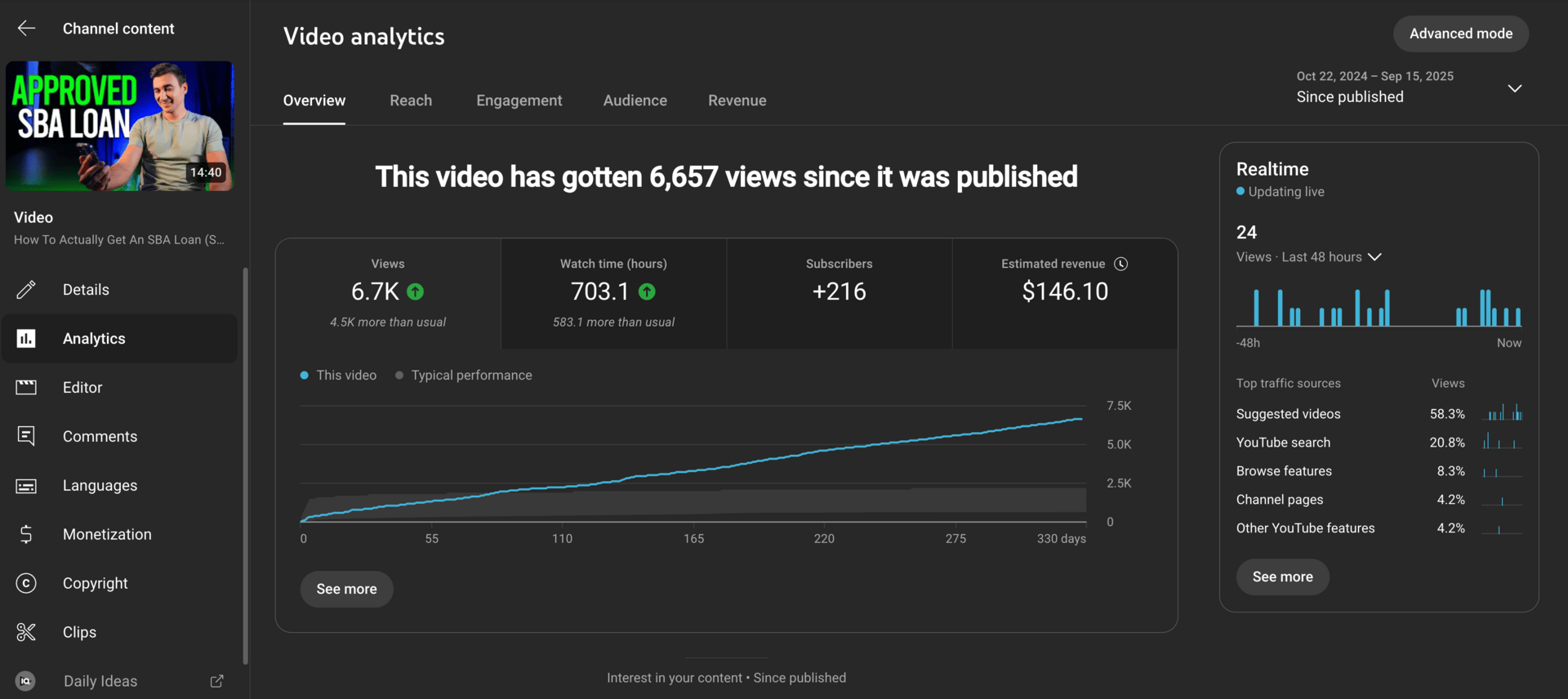Click See more in the Realtime panel

[x=1282, y=577]
